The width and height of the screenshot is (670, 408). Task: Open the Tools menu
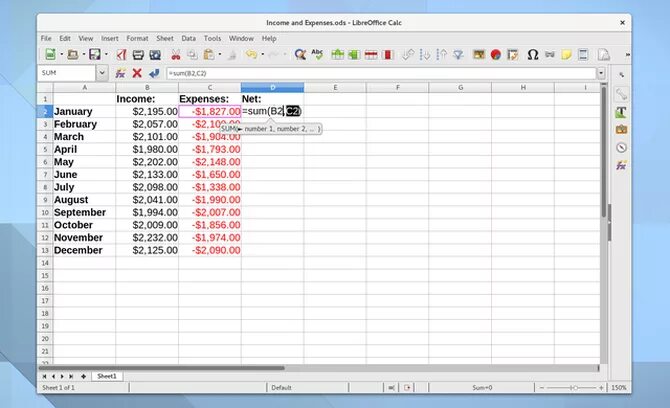[212, 38]
